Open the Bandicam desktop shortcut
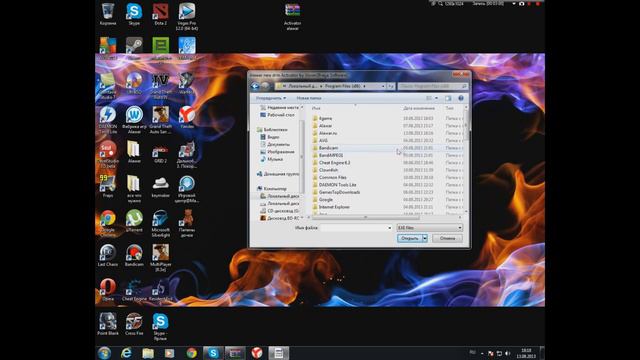Screen dimensions: 640x360 pyautogui.click(x=134, y=256)
